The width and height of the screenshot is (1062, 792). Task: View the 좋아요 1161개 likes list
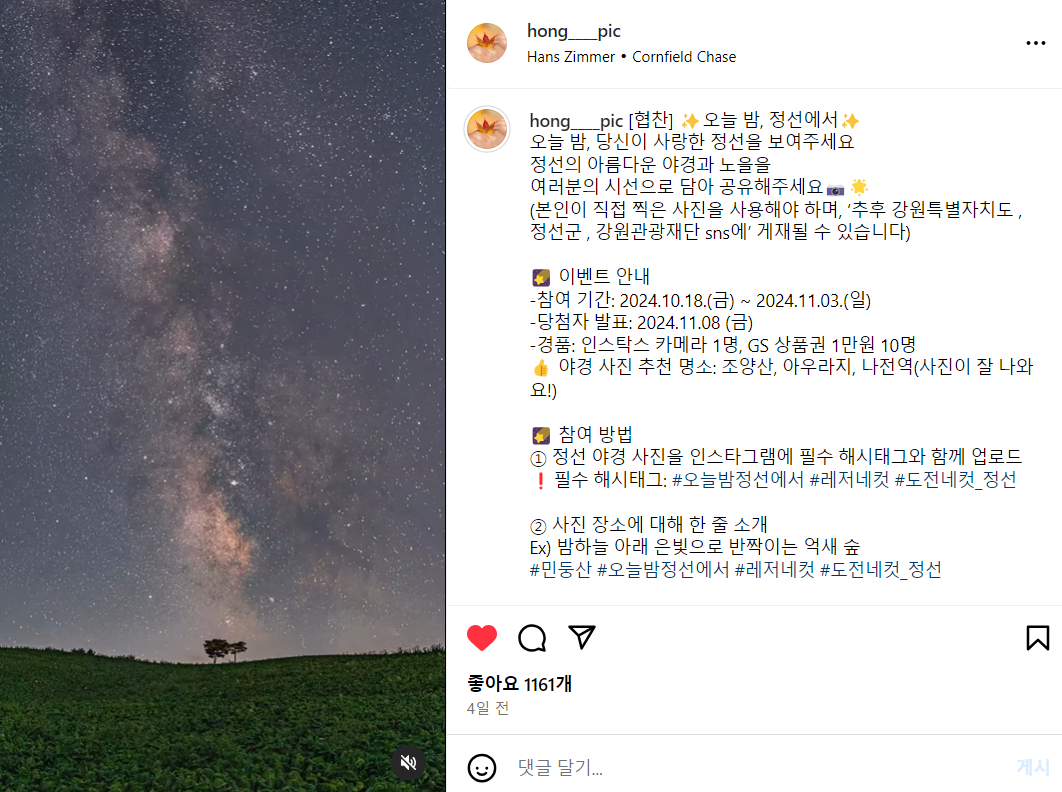coord(519,684)
